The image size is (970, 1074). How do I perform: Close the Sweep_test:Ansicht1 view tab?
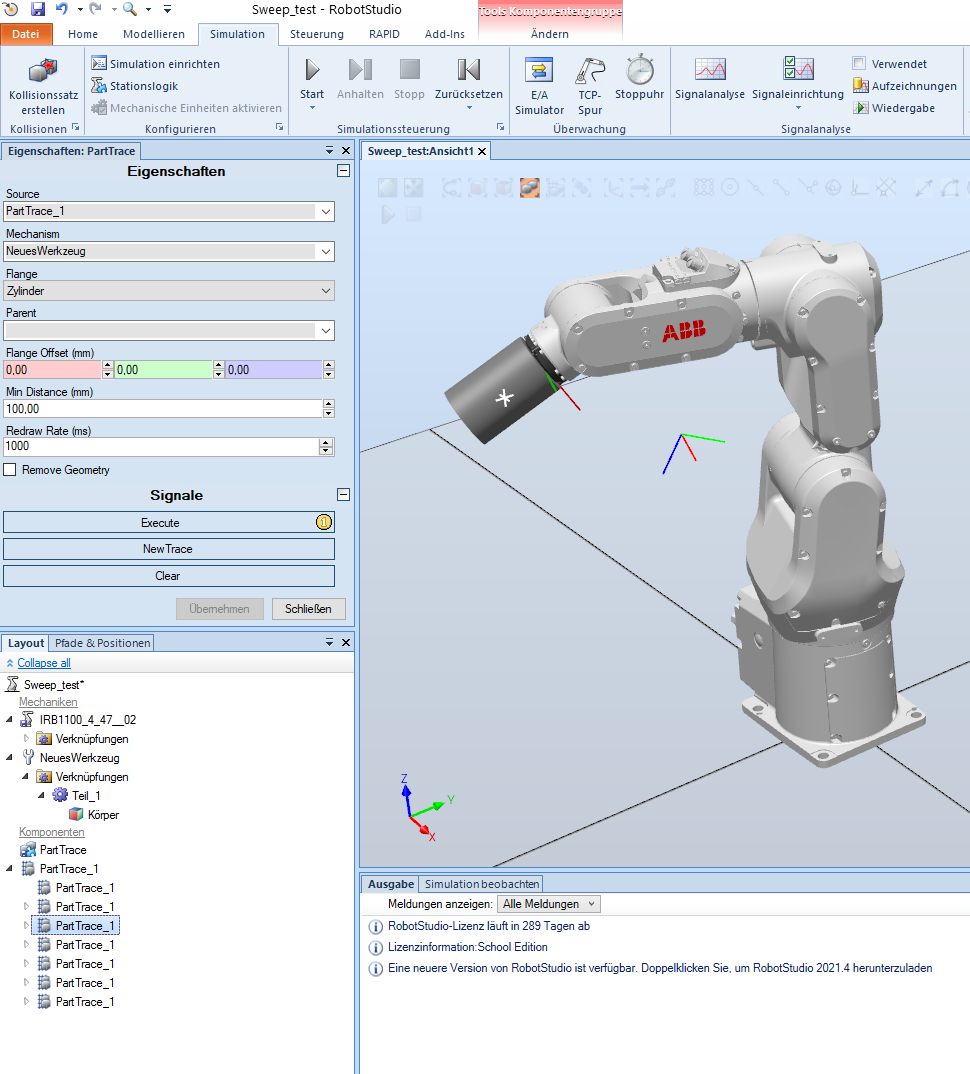482,151
